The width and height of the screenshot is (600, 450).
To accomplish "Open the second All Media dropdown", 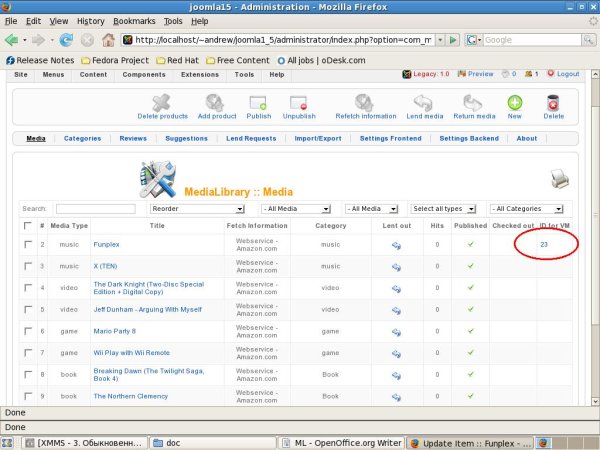I will click(371, 209).
